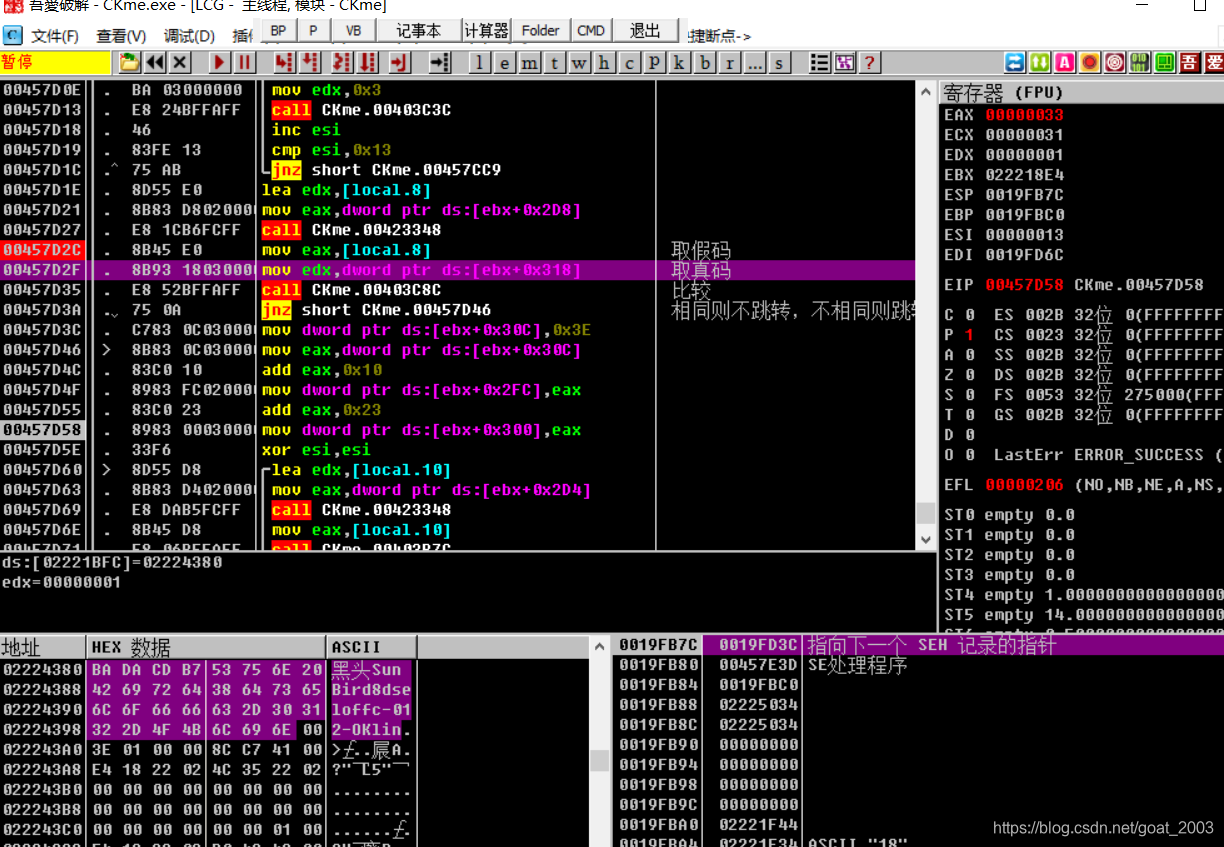Screen dimensions: 1224x847
Task: Click the BP shortcut button
Action: click(279, 31)
